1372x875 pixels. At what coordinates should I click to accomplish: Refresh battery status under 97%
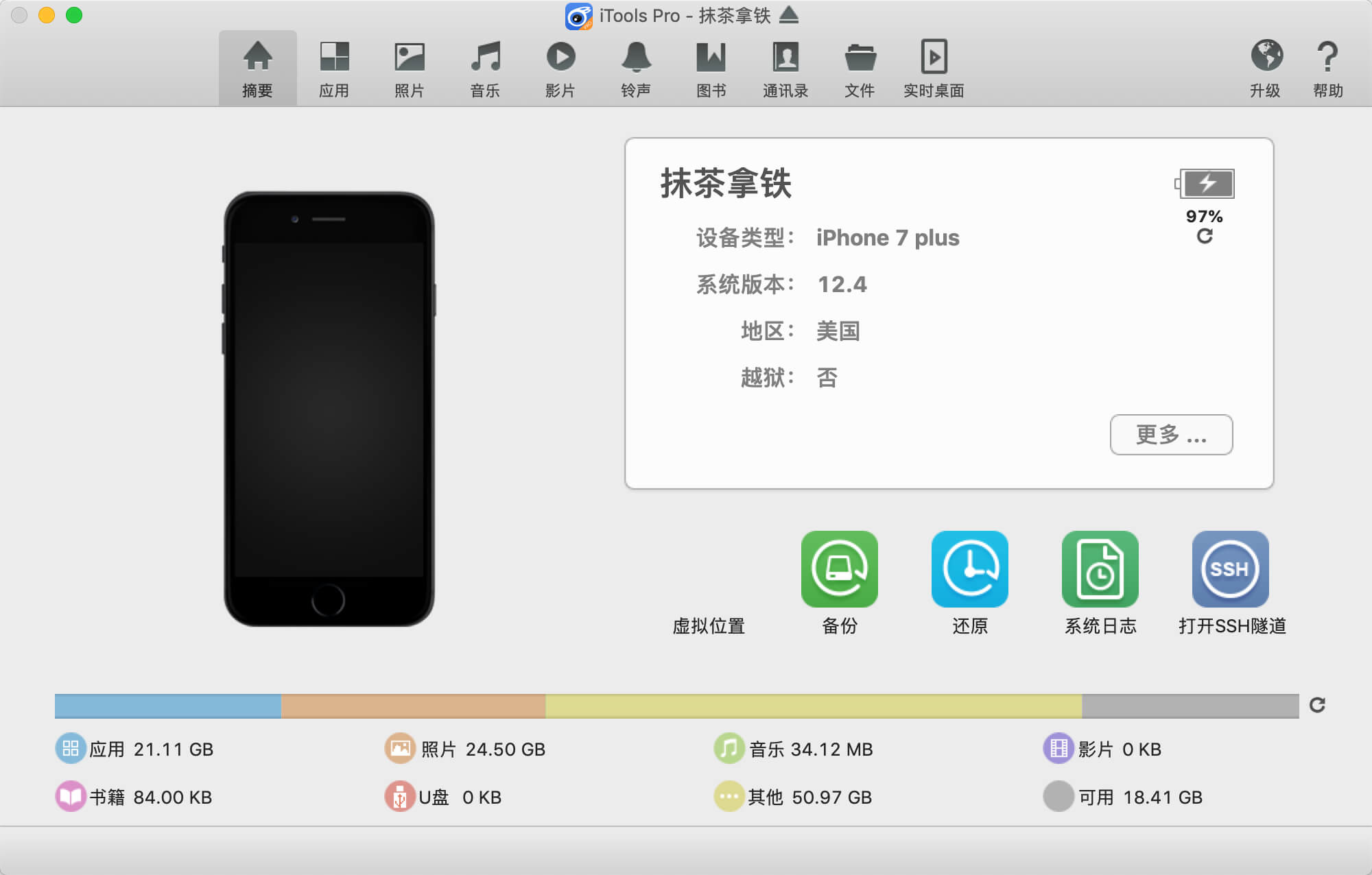click(x=1205, y=236)
